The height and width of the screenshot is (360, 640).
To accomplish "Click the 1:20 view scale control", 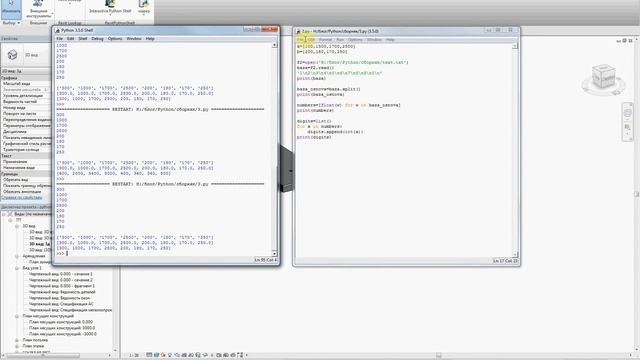I will (x=134, y=356).
